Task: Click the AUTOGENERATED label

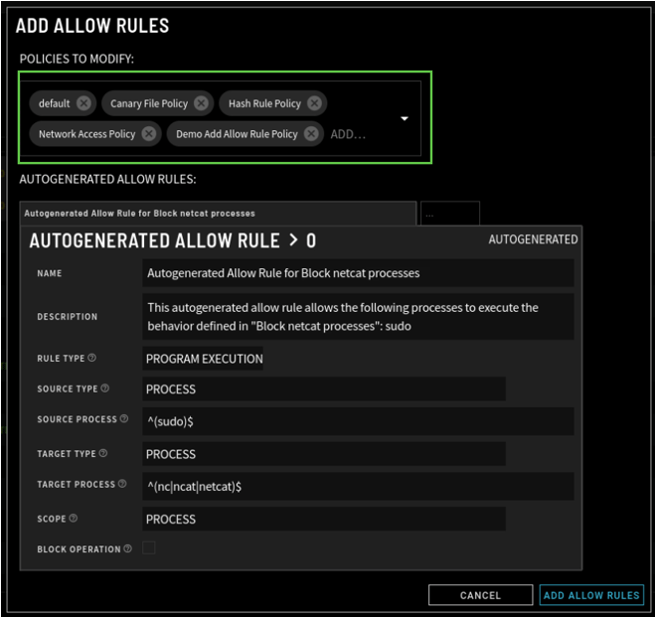Action: tap(533, 239)
